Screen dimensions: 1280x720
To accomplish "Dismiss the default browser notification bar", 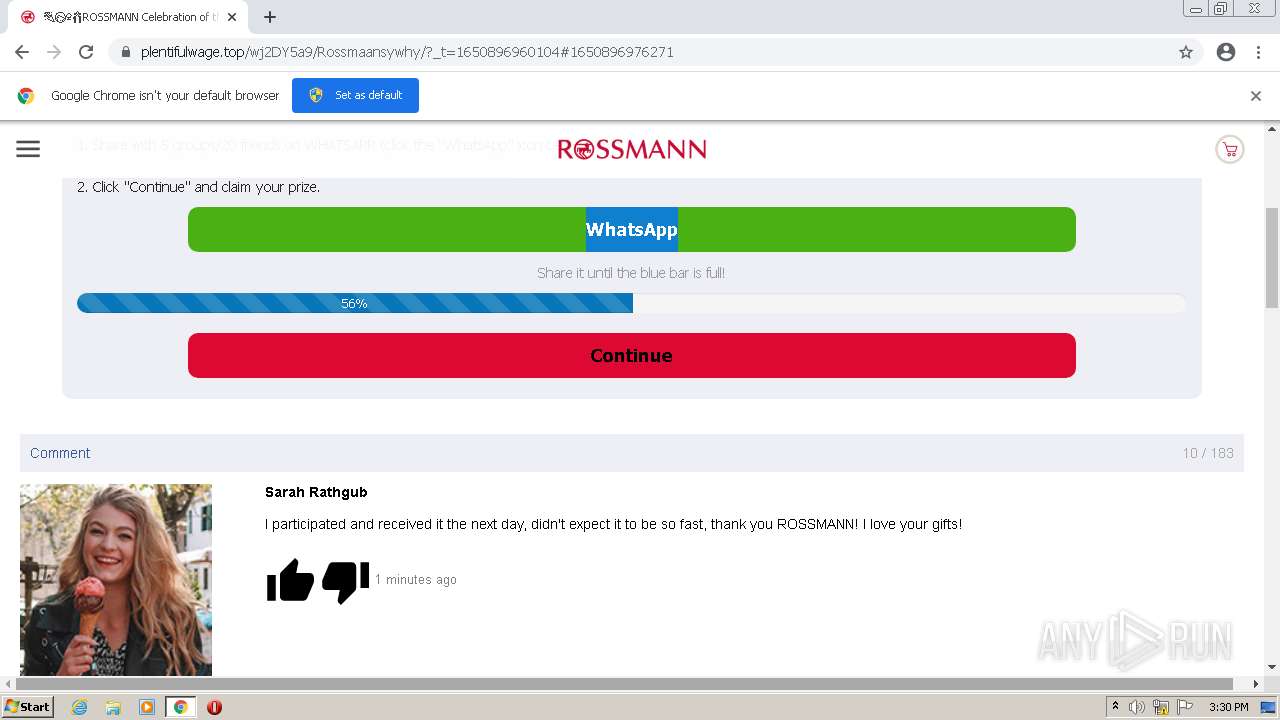I will pos(1256,96).
